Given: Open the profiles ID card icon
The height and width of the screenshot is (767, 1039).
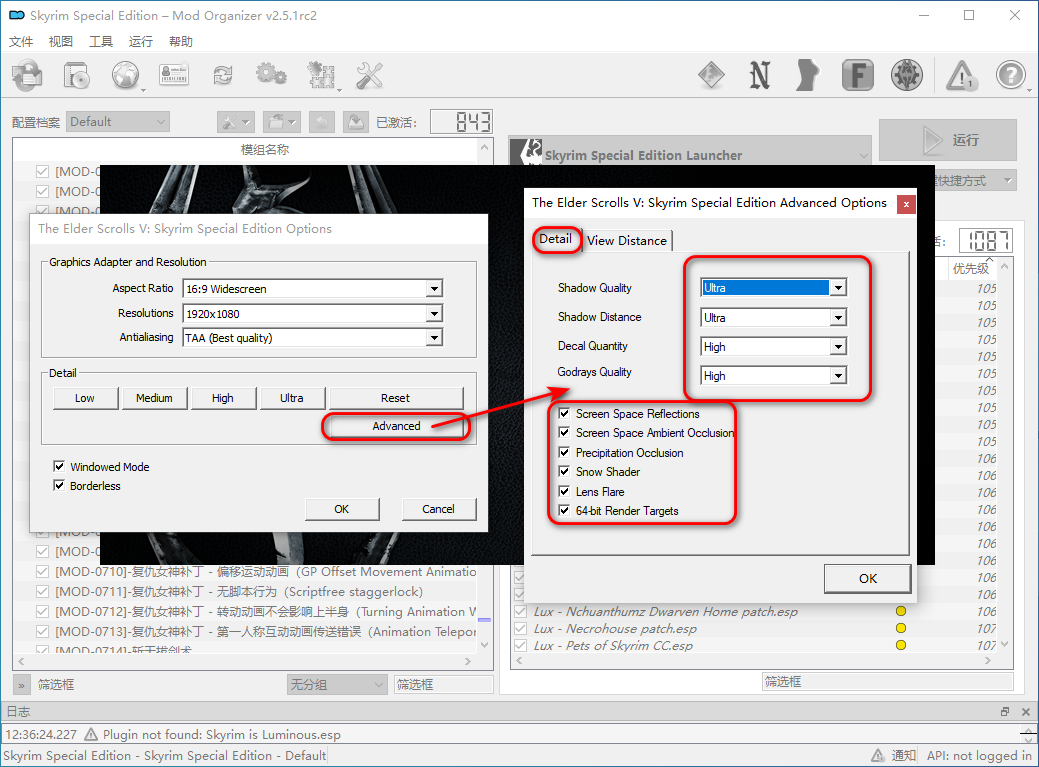Looking at the screenshot, I should point(174,75).
